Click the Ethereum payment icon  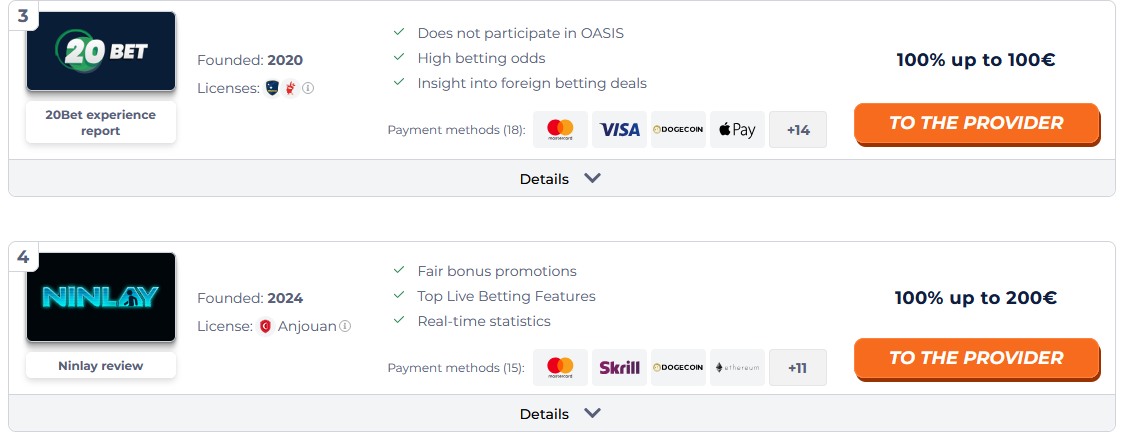click(737, 368)
